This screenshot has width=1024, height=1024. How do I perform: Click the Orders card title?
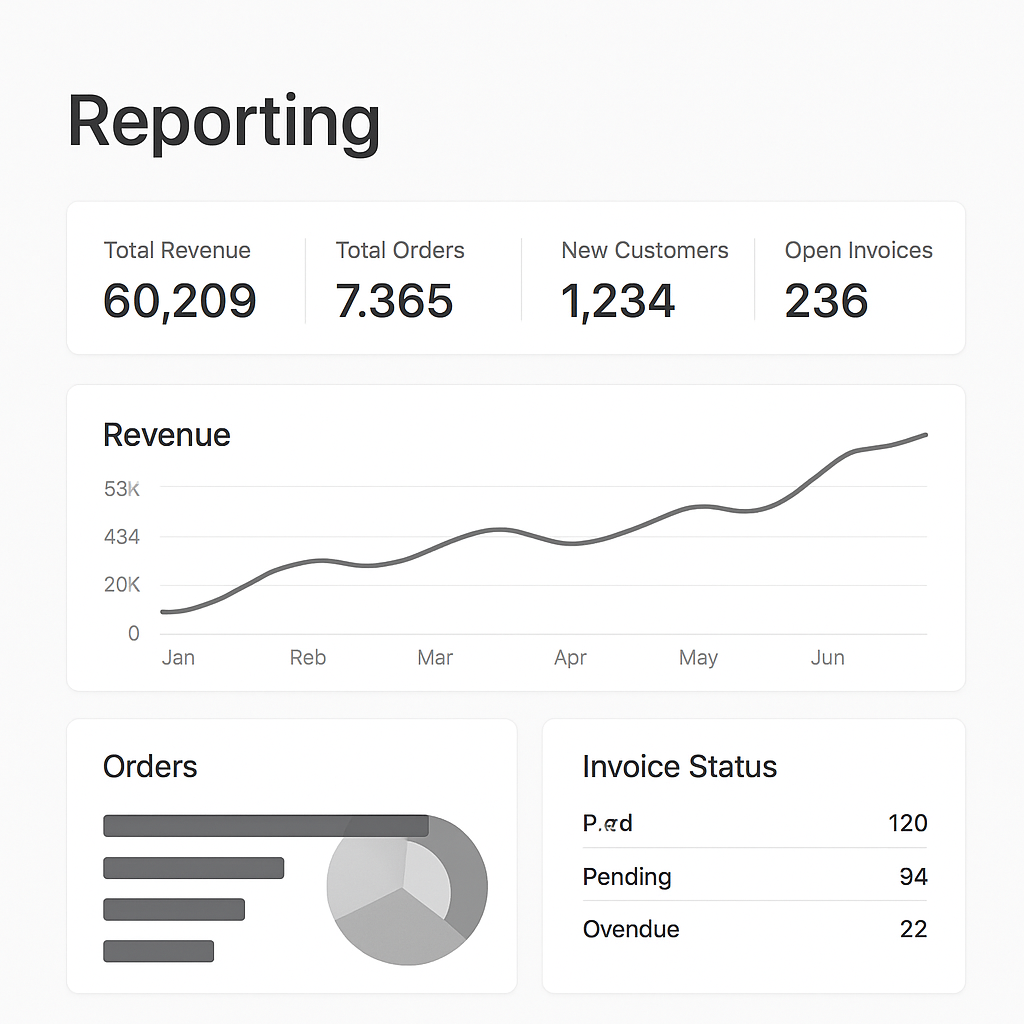(x=150, y=767)
